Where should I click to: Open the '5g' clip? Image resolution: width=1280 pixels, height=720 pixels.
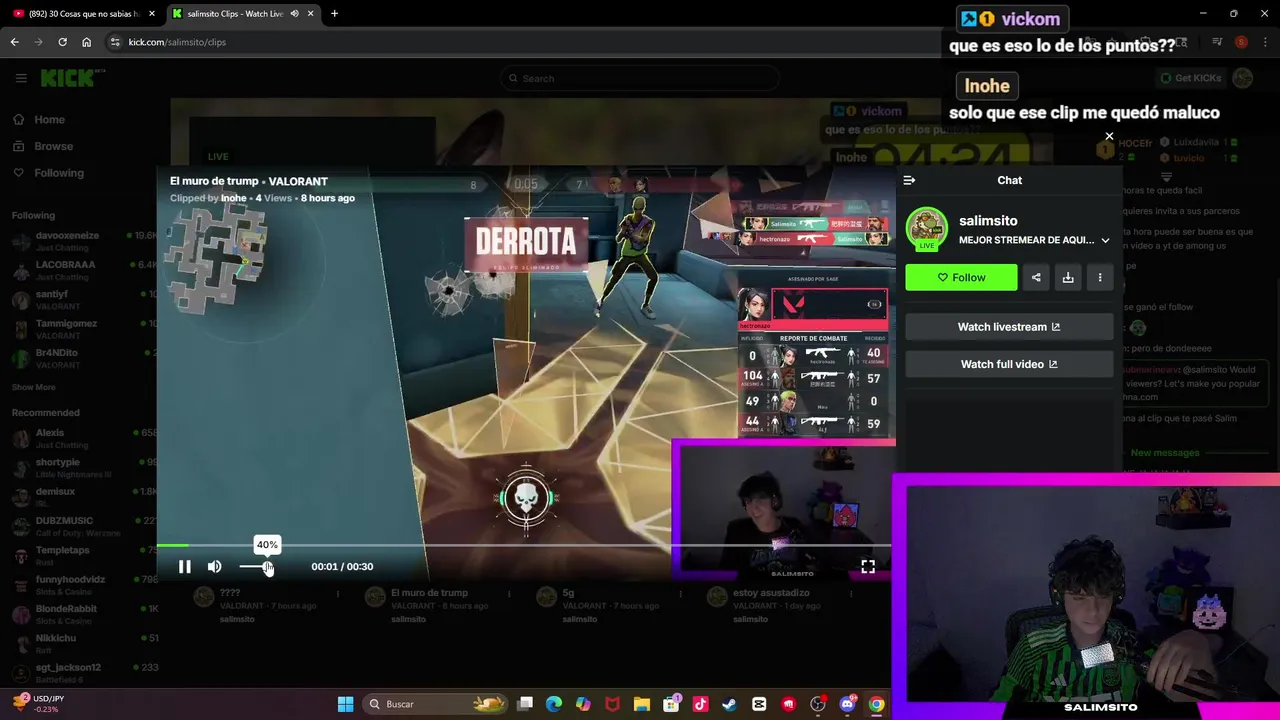(568, 593)
